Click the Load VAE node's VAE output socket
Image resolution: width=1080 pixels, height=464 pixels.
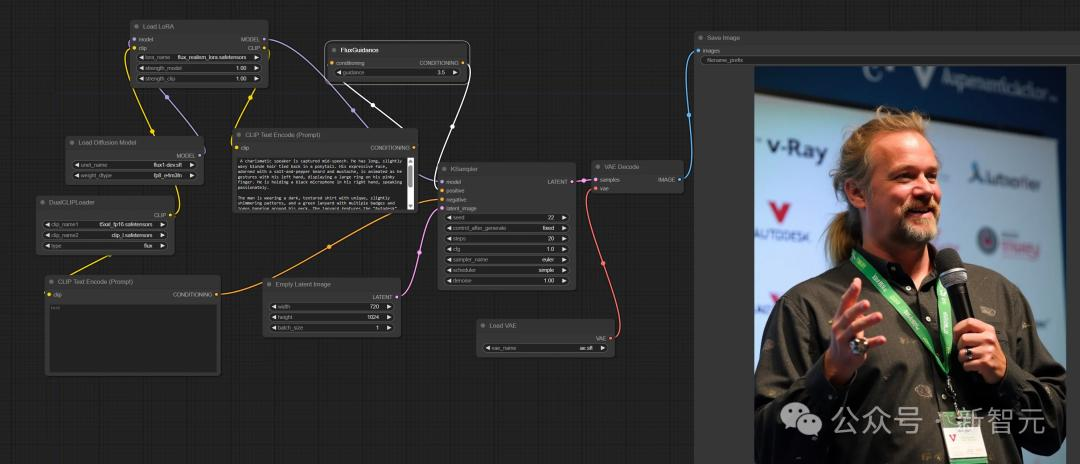(610, 338)
